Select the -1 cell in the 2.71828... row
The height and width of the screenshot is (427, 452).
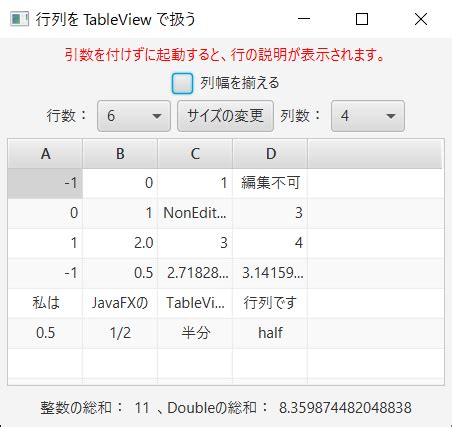click(x=45, y=273)
